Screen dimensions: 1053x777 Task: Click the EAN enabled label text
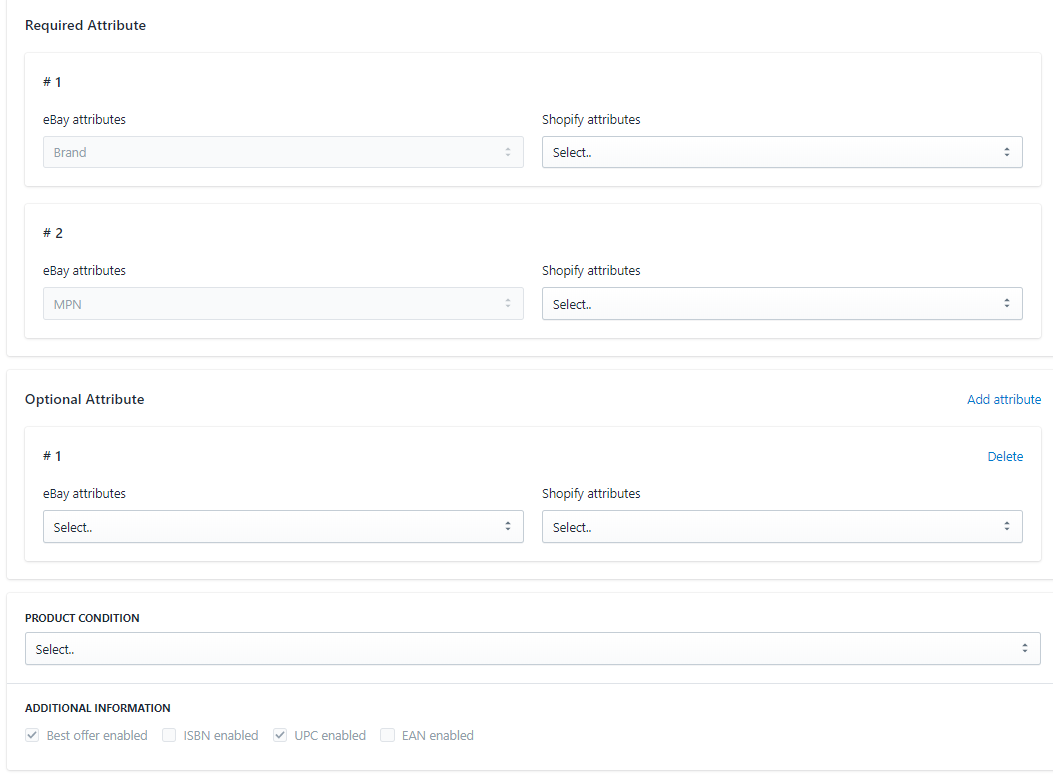pyautogui.click(x=437, y=736)
